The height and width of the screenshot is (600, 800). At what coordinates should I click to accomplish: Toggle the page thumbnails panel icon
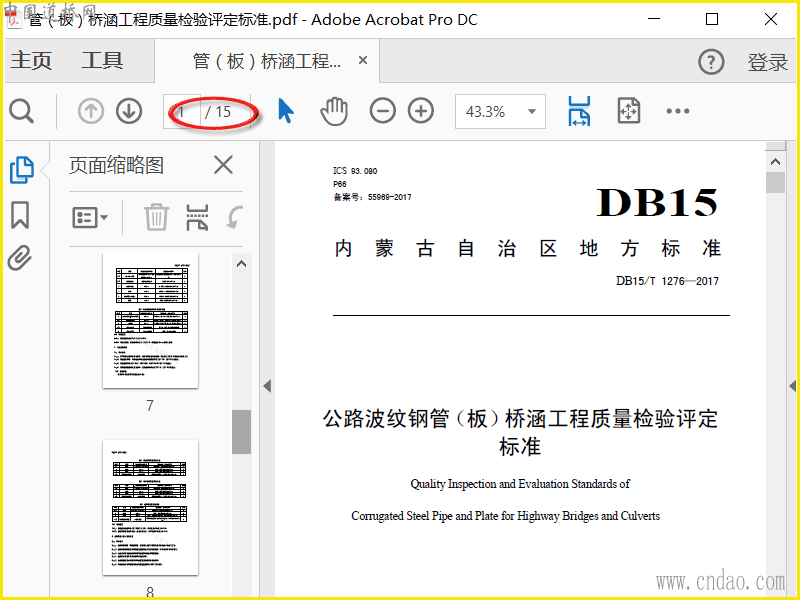coord(22,170)
